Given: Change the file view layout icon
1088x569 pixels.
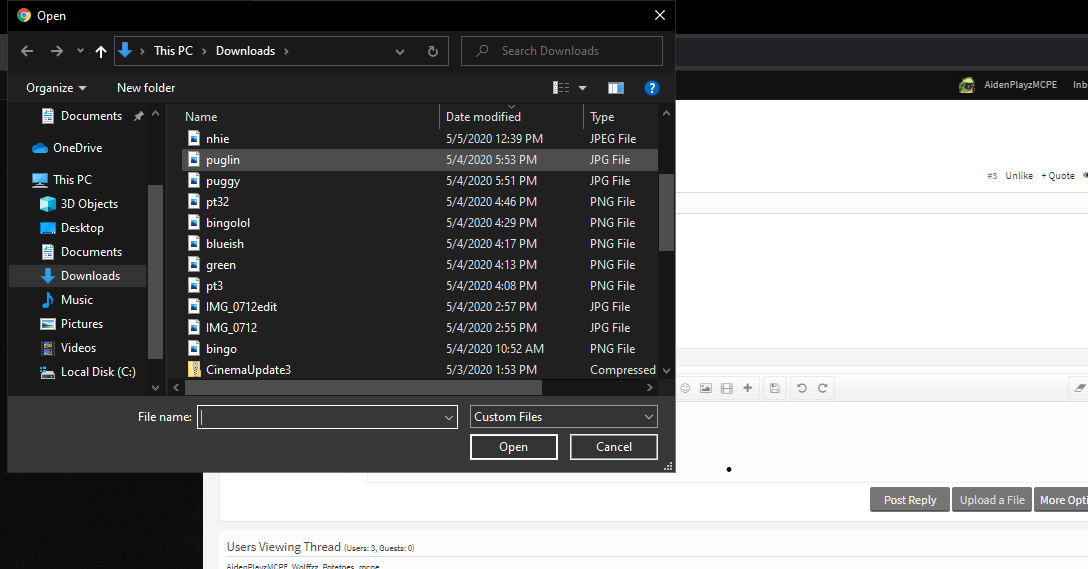Looking at the screenshot, I should (x=561, y=87).
